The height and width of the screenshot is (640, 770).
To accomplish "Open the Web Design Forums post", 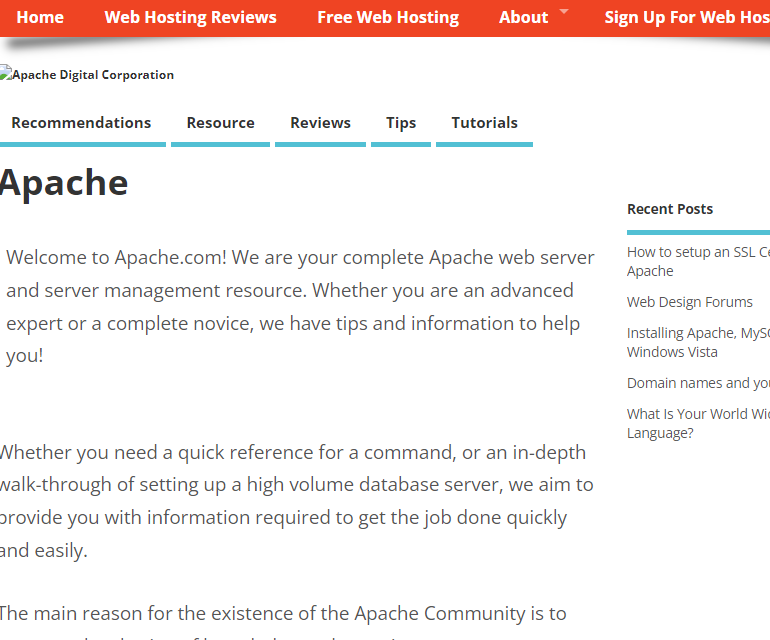I will point(689,302).
